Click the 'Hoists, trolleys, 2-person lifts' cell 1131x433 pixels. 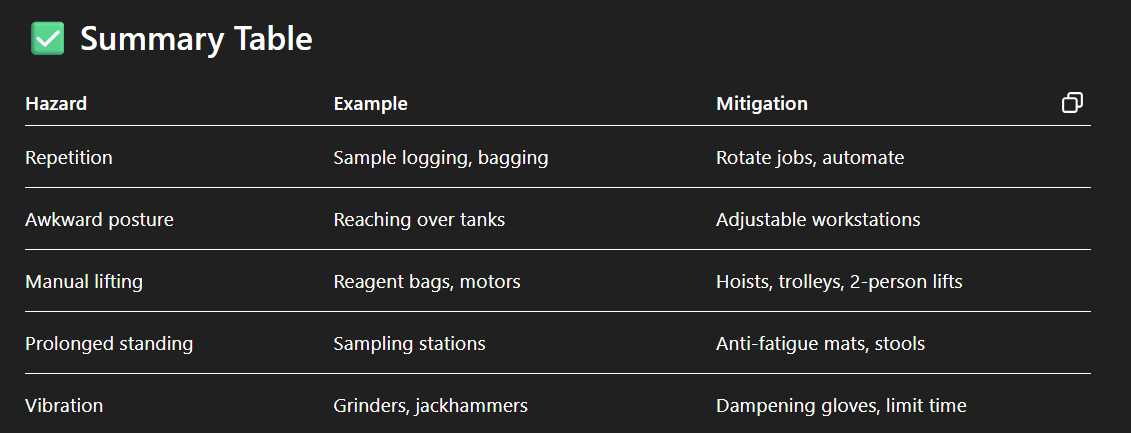(x=838, y=282)
